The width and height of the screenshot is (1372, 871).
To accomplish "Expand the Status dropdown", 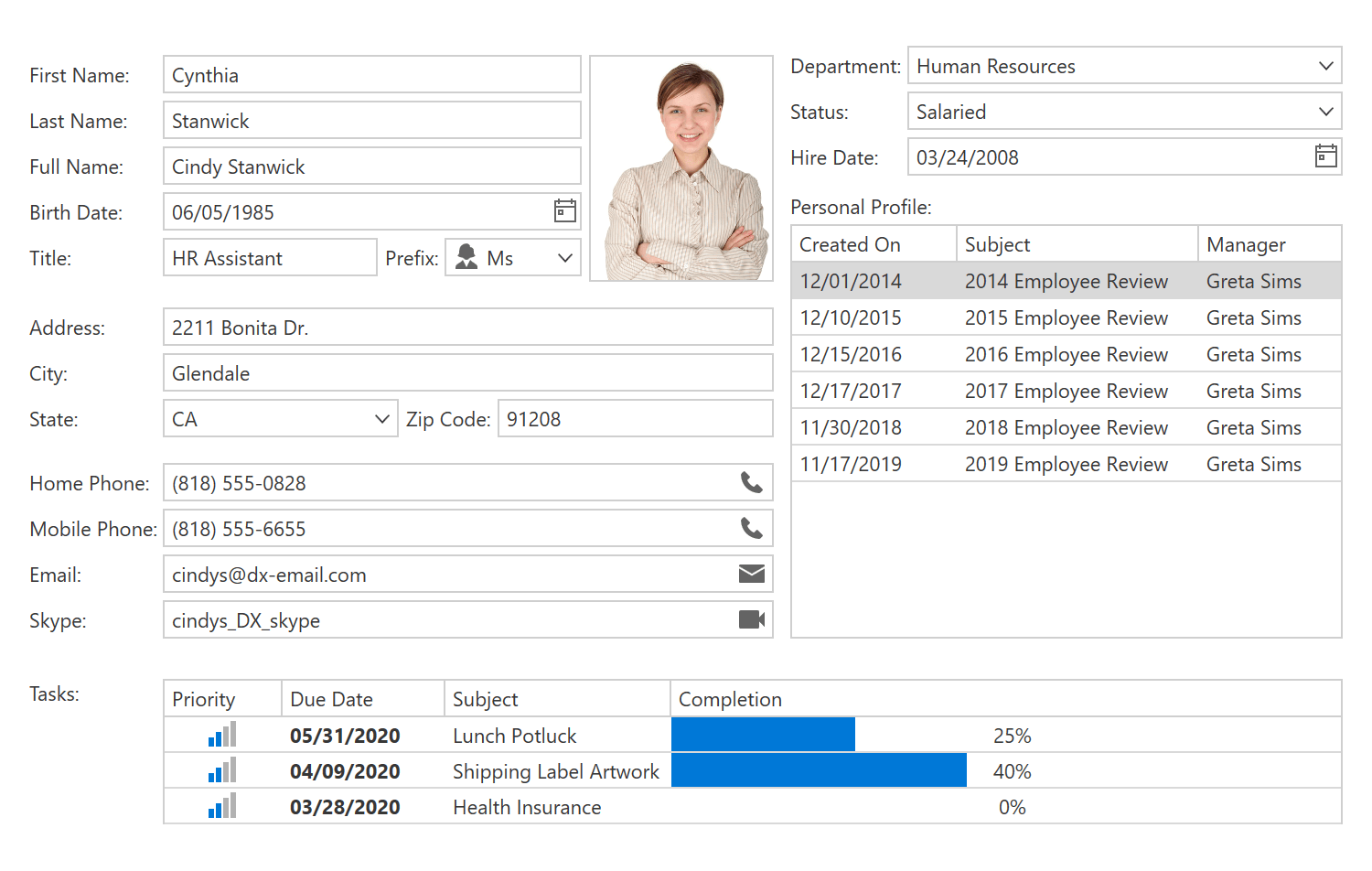I will coord(1326,111).
